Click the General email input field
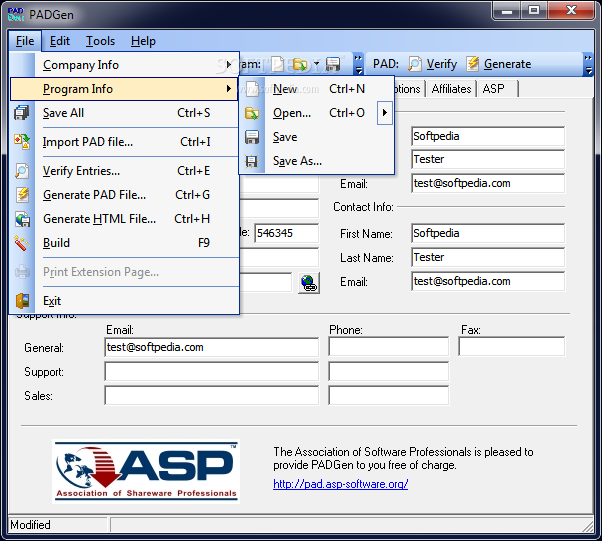 [x=212, y=347]
